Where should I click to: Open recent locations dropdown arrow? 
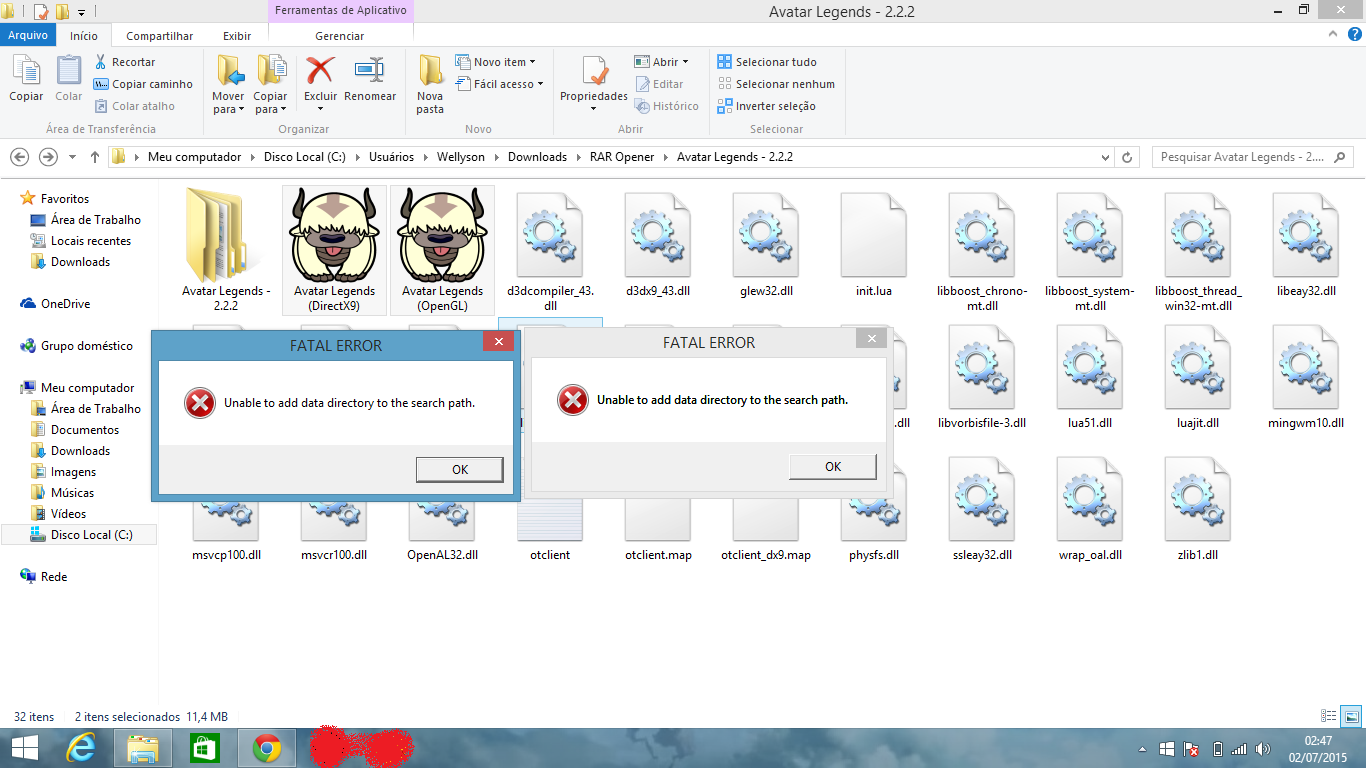[72, 157]
